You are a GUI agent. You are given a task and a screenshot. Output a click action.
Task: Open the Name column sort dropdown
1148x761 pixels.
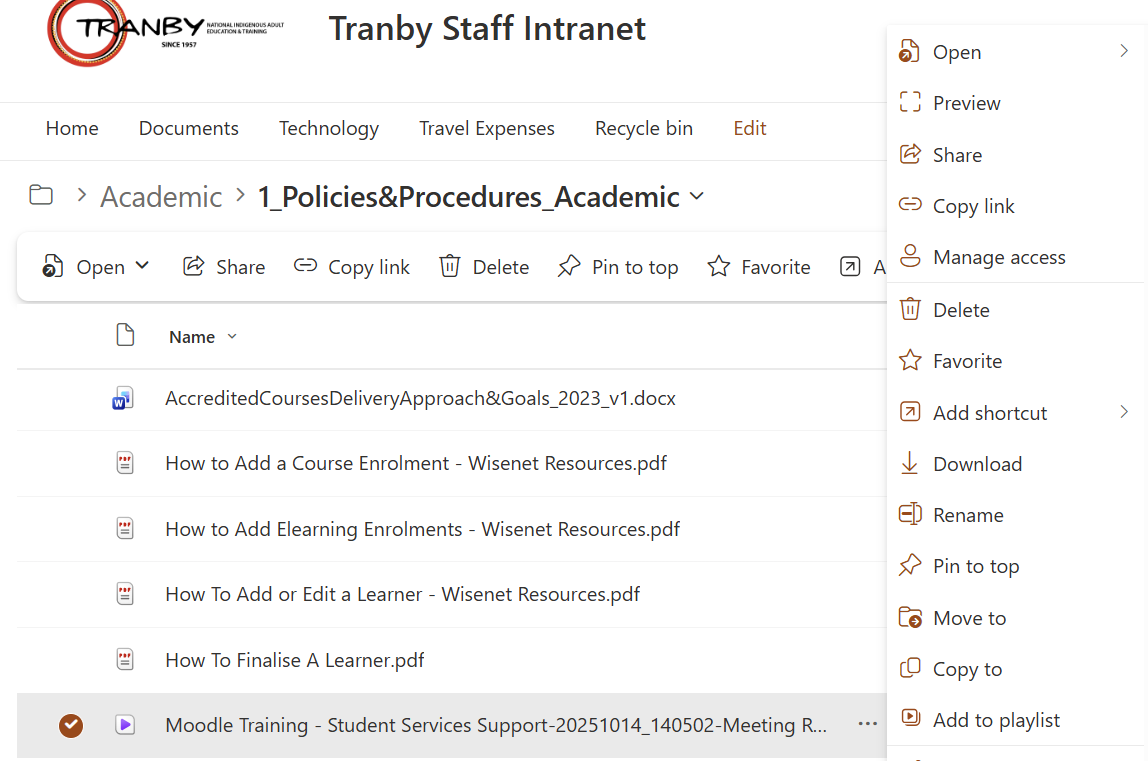[x=232, y=336]
